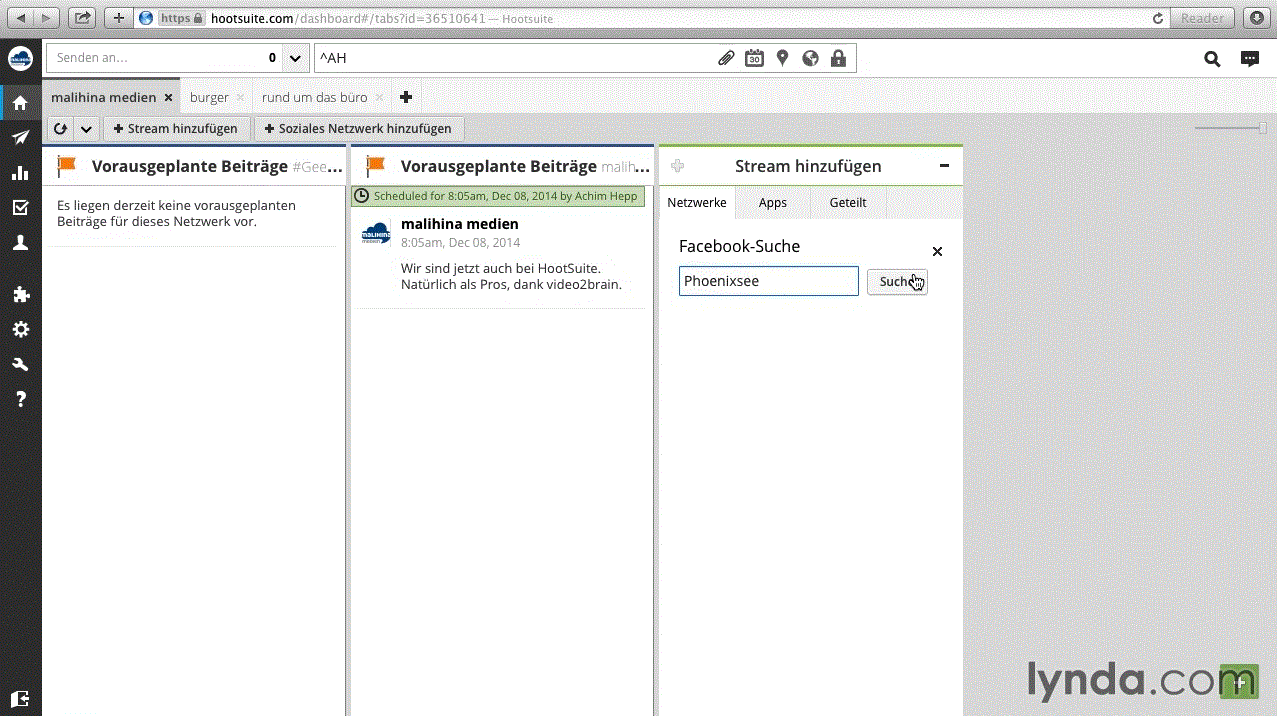Reload the page in Safari
This screenshot has width=1277, height=716.
[x=1158, y=18]
